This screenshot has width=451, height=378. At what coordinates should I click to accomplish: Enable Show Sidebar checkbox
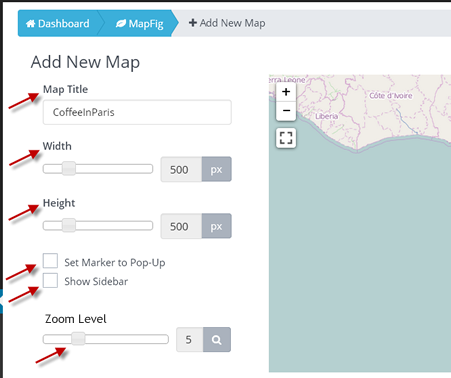pyautogui.click(x=50, y=280)
